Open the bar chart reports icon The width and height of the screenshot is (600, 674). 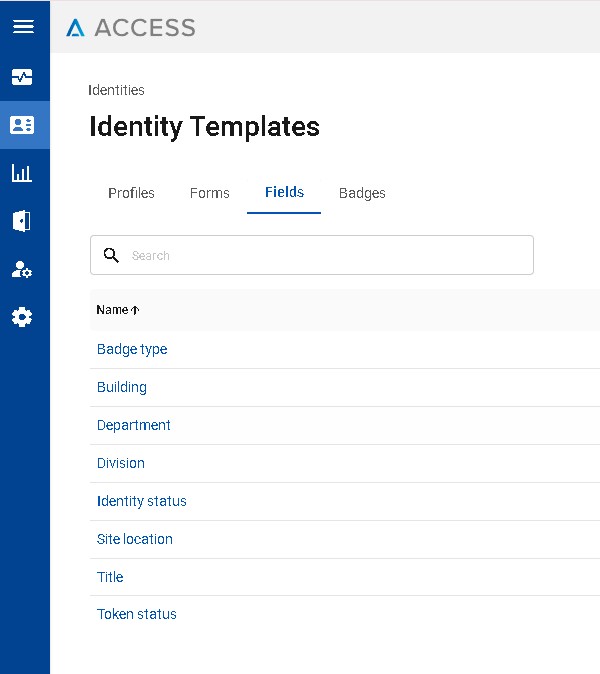(x=22, y=173)
